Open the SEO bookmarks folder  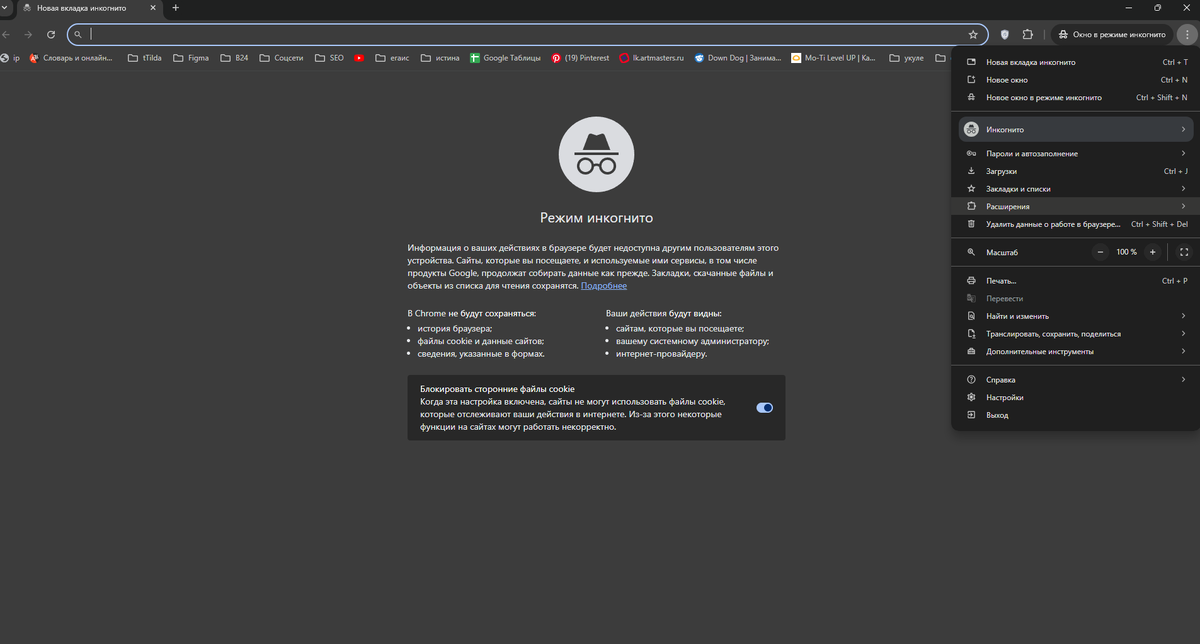tap(328, 58)
